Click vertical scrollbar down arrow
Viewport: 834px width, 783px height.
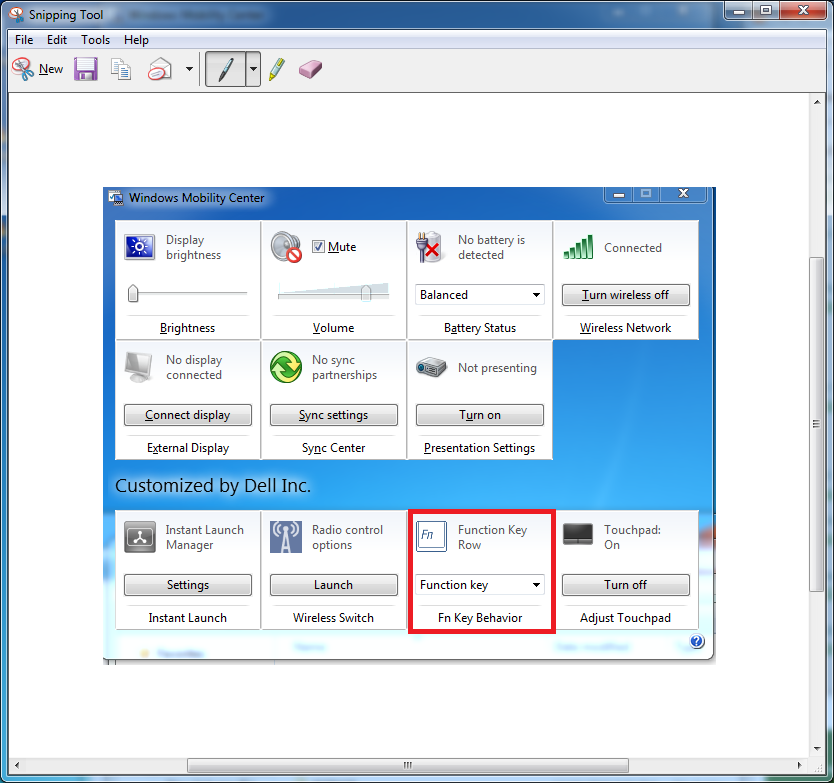tap(817, 748)
